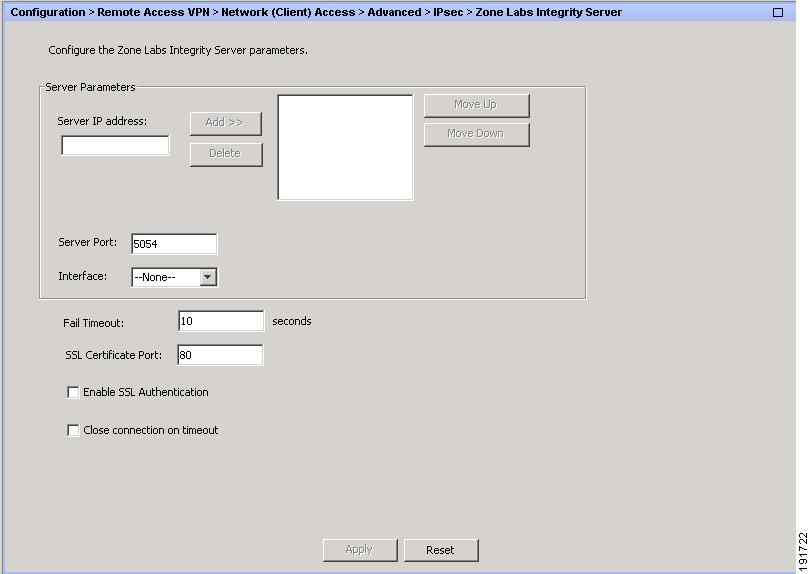Screen dimensions: 809x574
Task: Click the 'Interface:' label
Action: pos(83,276)
